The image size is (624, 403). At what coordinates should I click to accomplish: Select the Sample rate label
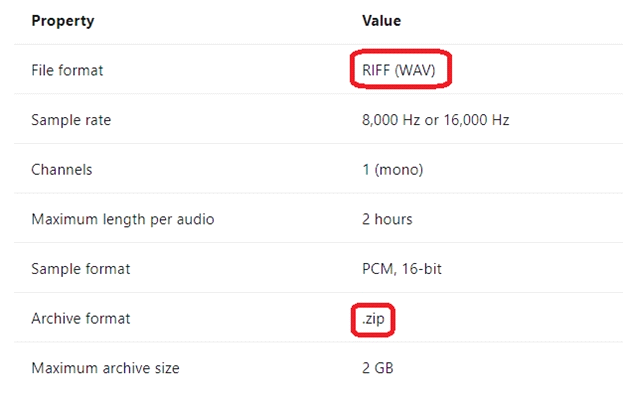(71, 120)
